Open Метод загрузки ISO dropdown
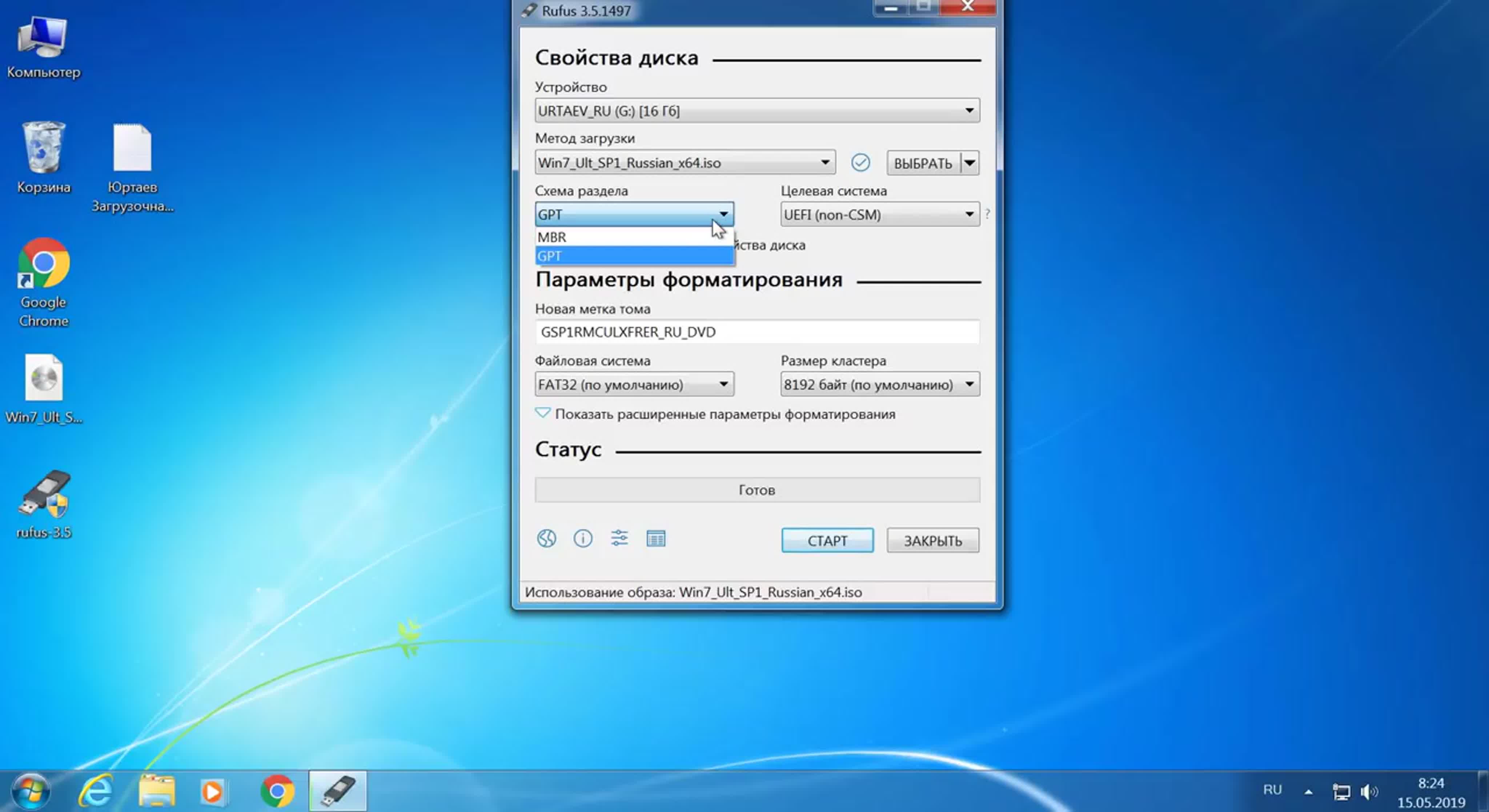 (x=685, y=162)
